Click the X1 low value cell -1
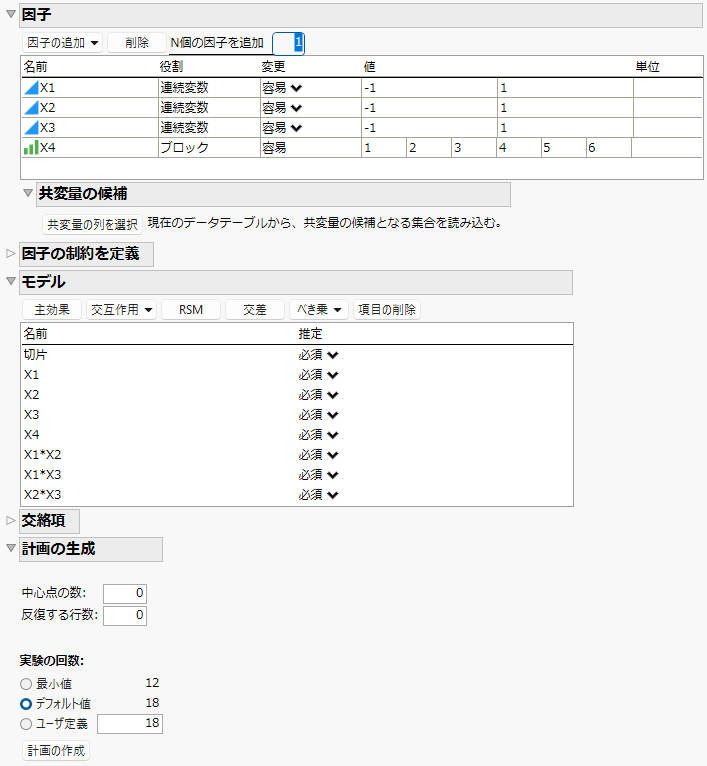The width and height of the screenshot is (707, 766). pos(429,88)
